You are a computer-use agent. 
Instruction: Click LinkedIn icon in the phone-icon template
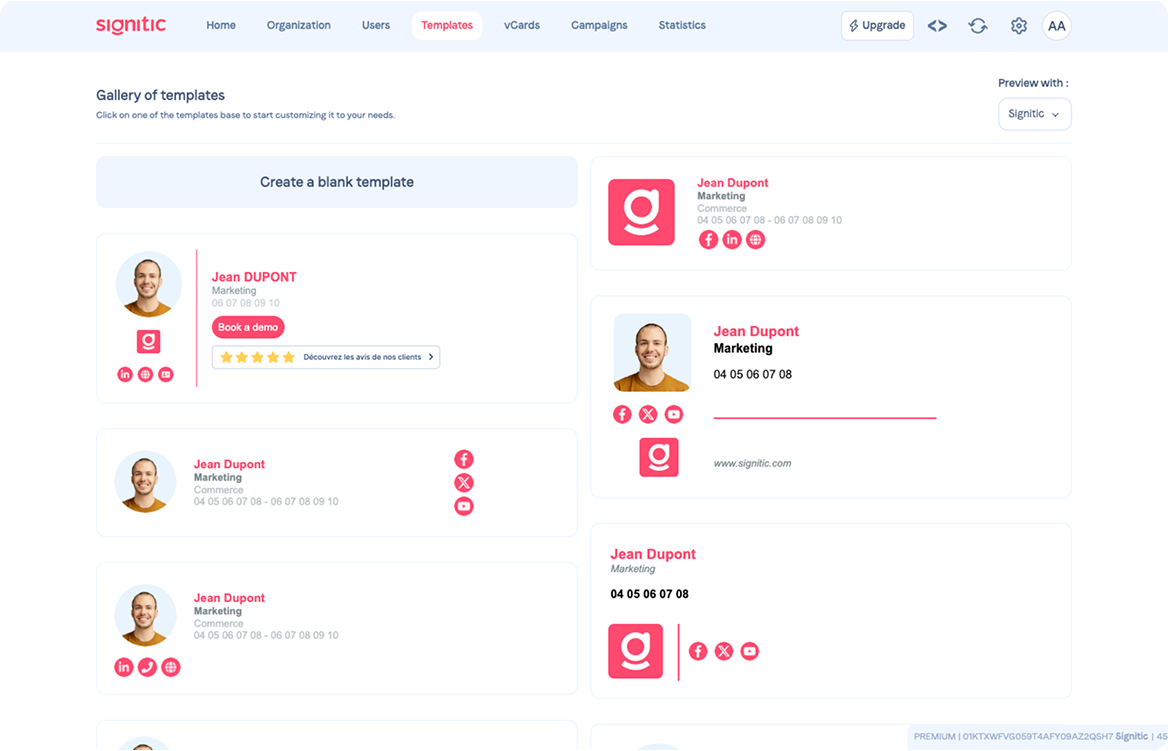[x=124, y=667]
